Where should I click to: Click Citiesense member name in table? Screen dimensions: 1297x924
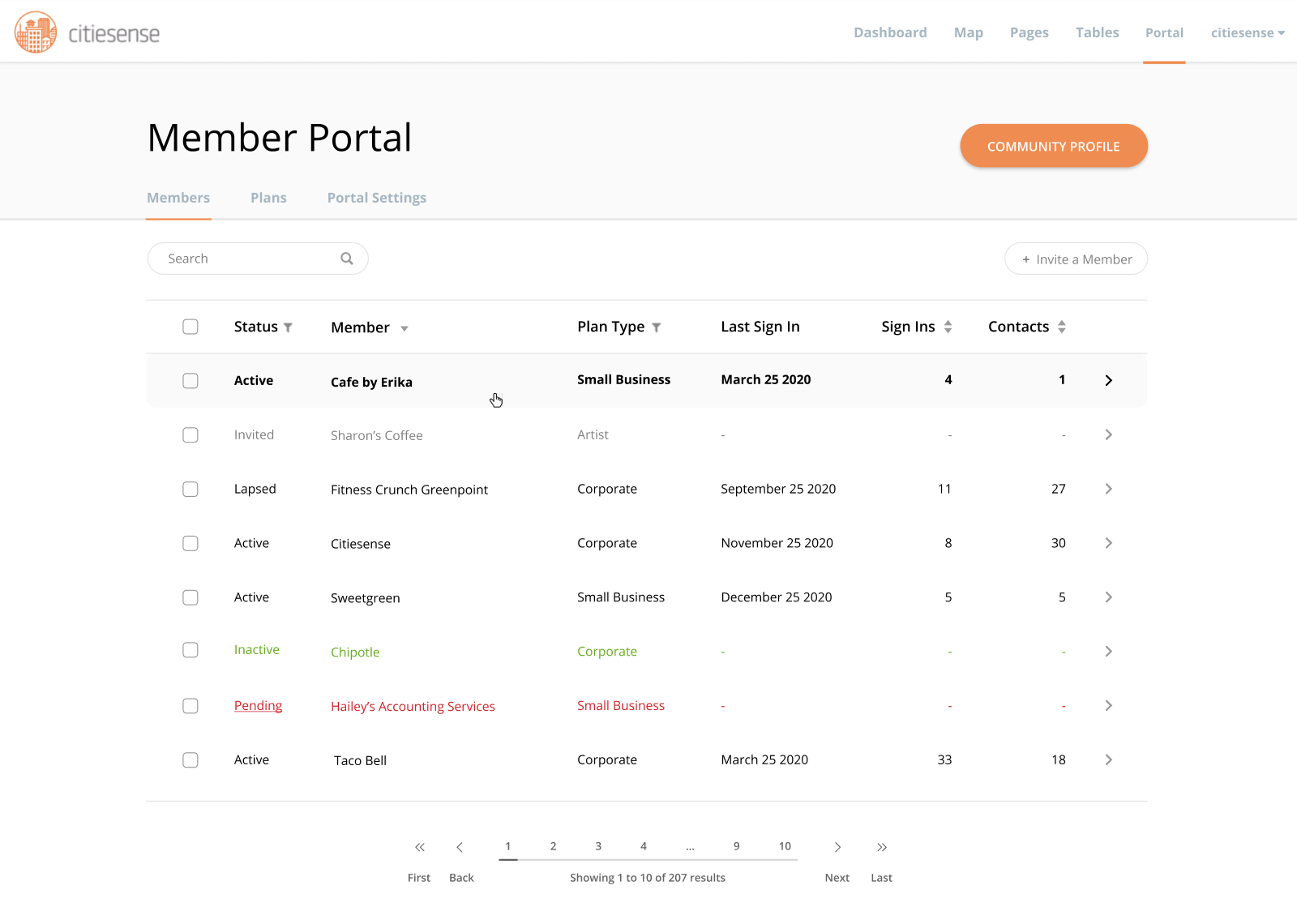point(361,544)
